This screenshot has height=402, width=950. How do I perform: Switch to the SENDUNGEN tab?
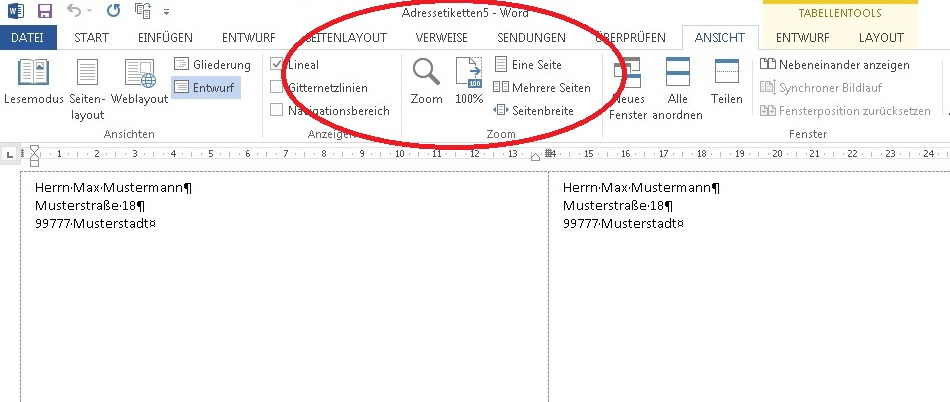[x=531, y=37]
